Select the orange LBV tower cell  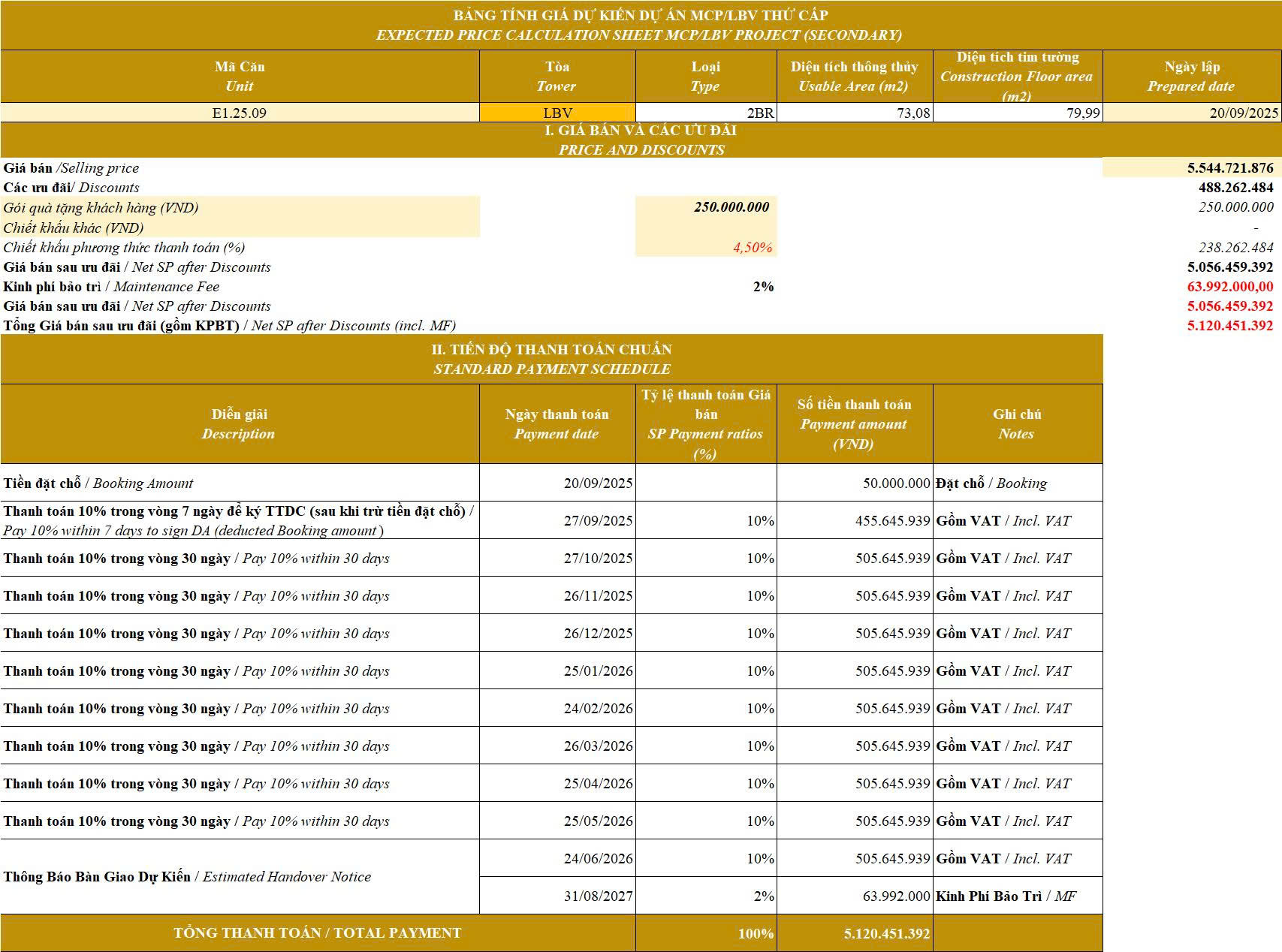557,113
